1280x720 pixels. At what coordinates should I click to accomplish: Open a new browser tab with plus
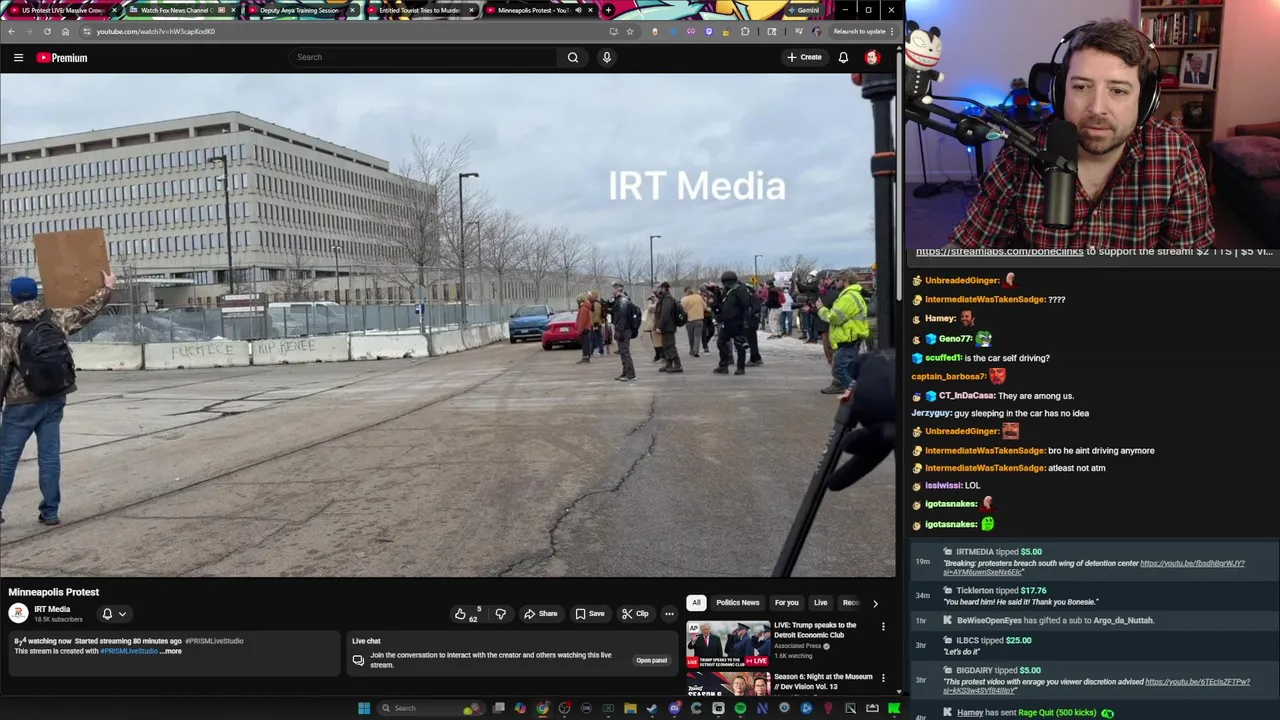coord(608,10)
